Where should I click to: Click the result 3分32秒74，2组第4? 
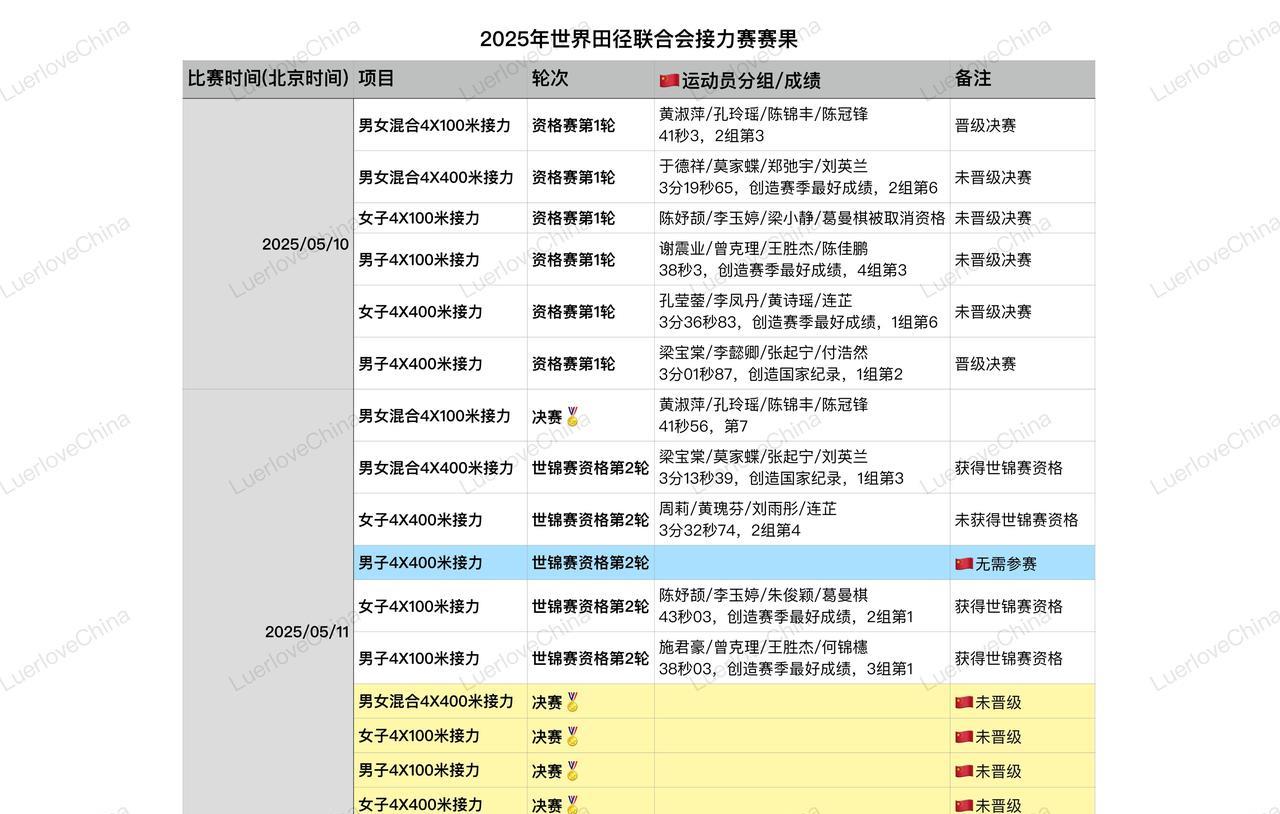pos(730,529)
